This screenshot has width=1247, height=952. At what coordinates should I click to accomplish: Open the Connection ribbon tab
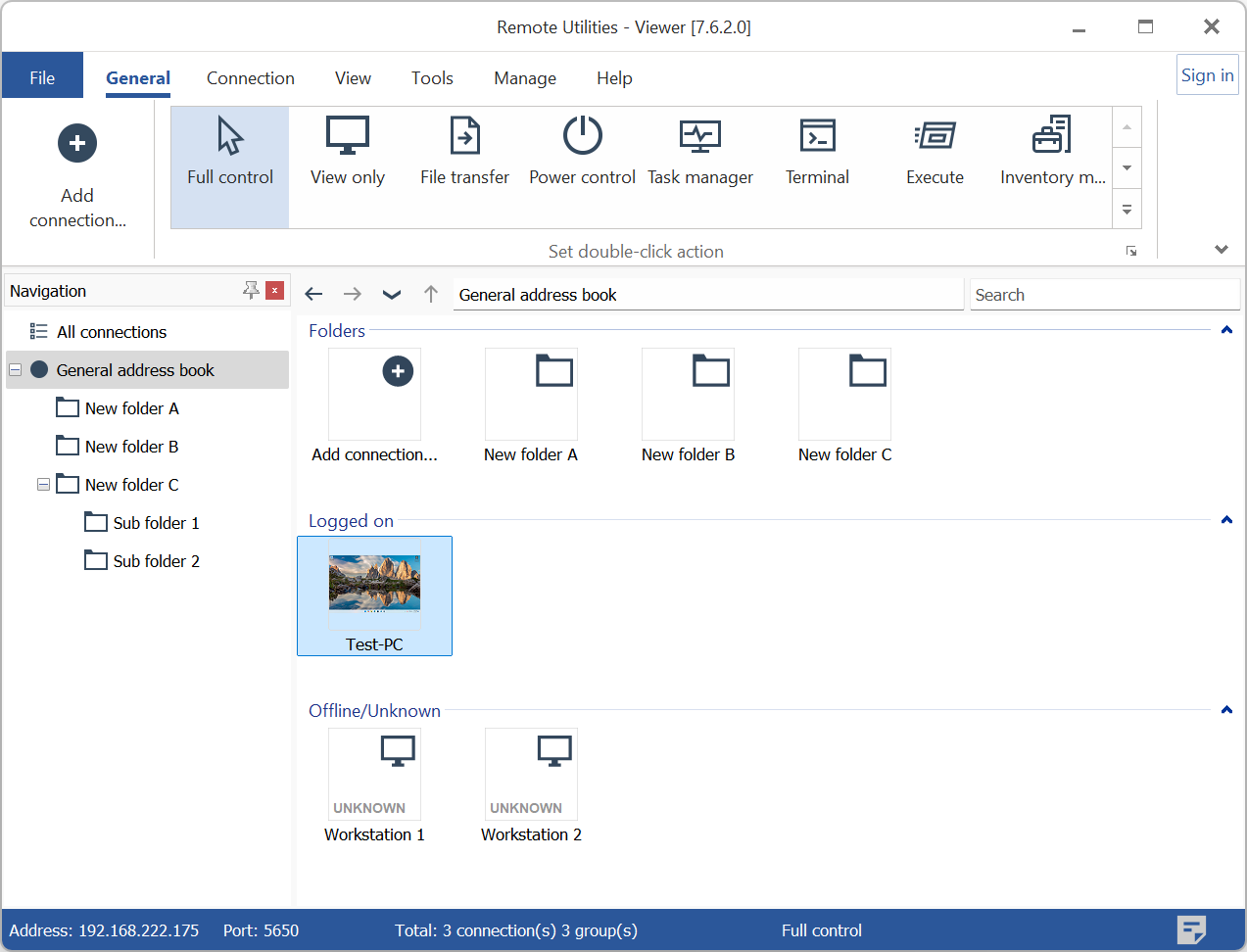250,78
